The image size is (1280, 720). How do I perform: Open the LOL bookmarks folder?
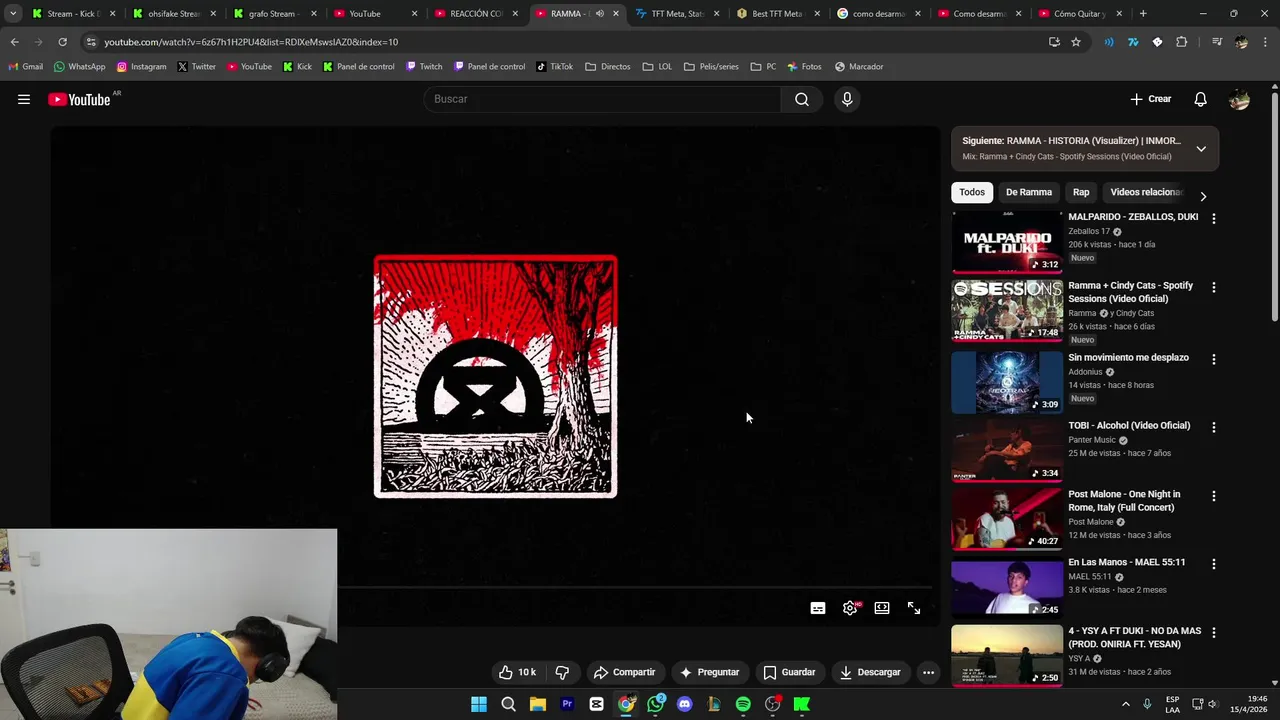657,67
